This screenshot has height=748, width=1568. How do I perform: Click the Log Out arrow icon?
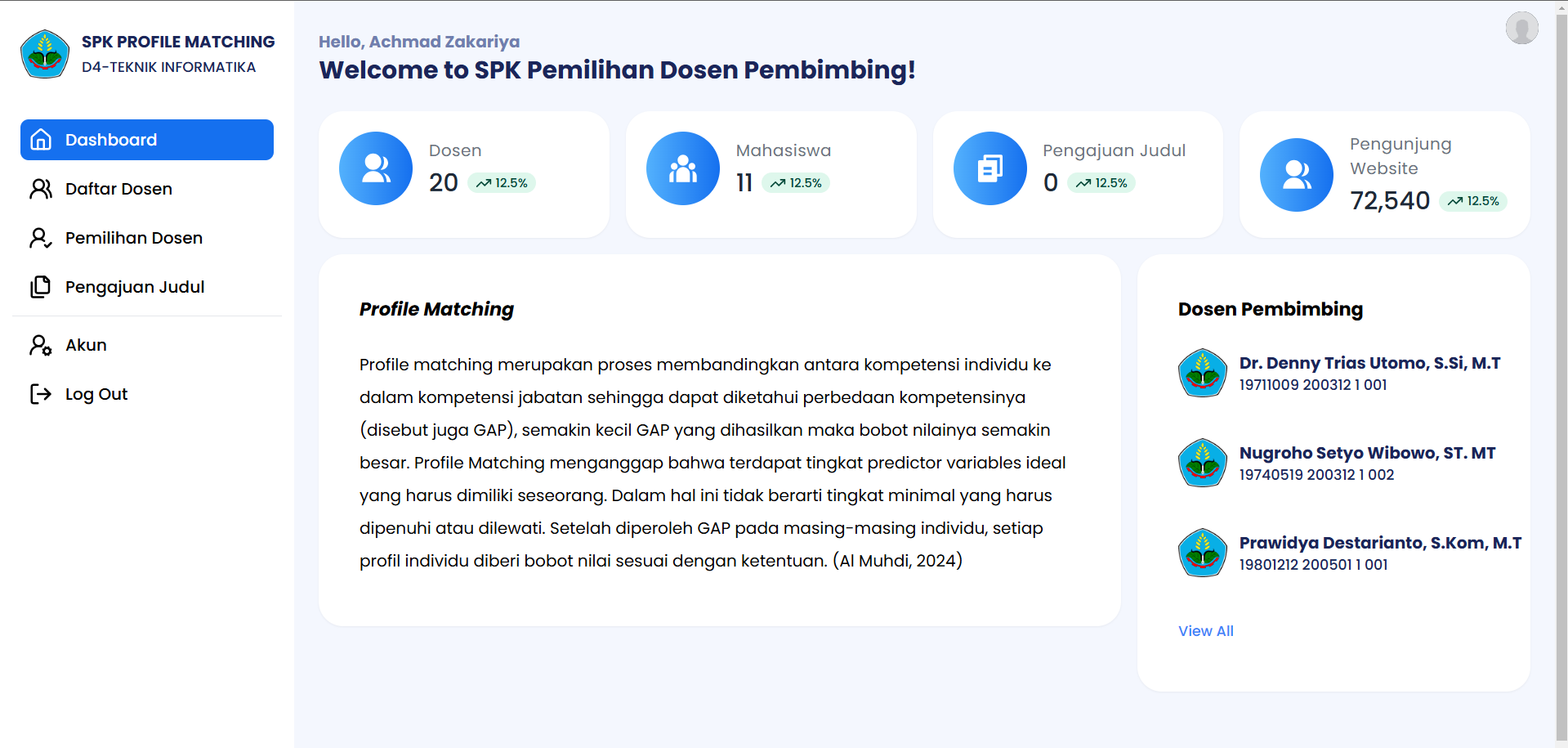coord(41,394)
